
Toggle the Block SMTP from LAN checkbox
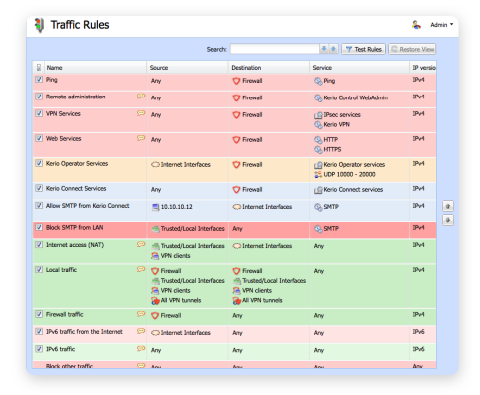39,227
